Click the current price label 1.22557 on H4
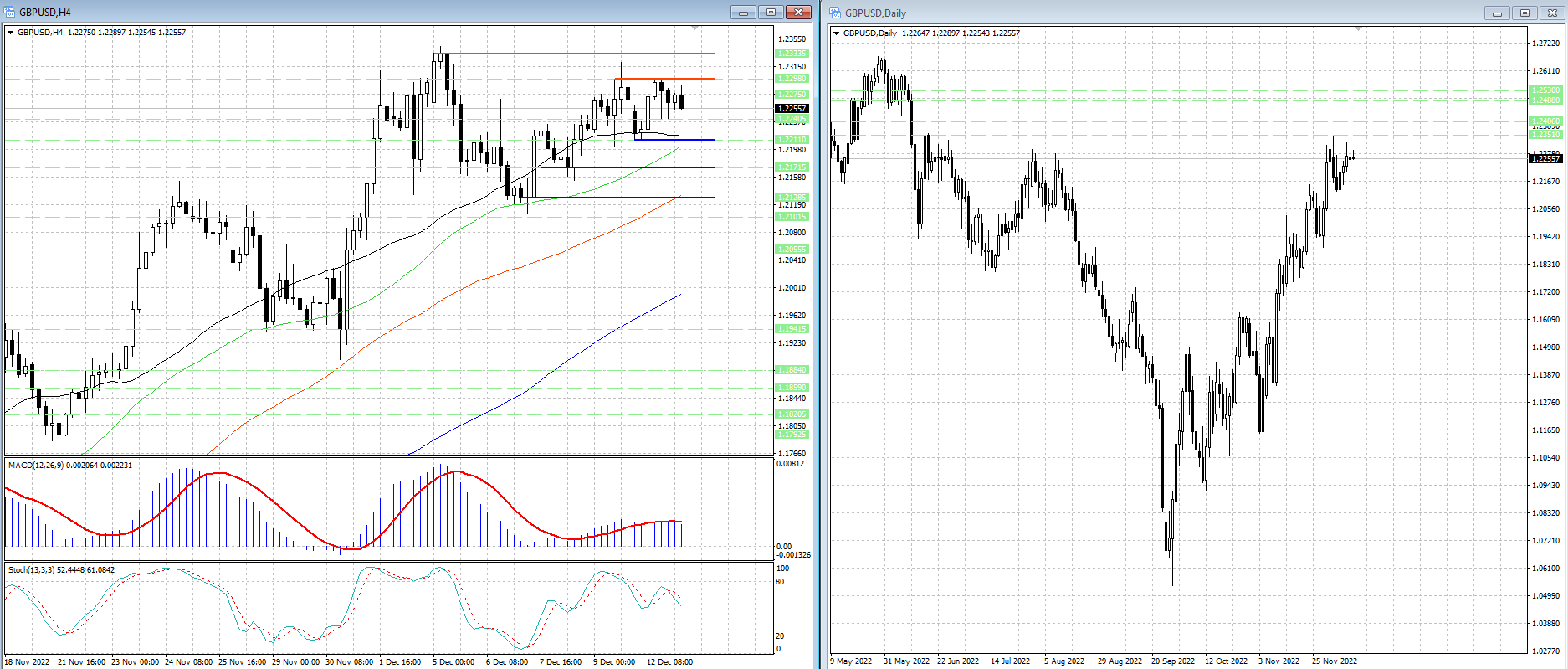The height and width of the screenshot is (669, 1568). tap(792, 108)
